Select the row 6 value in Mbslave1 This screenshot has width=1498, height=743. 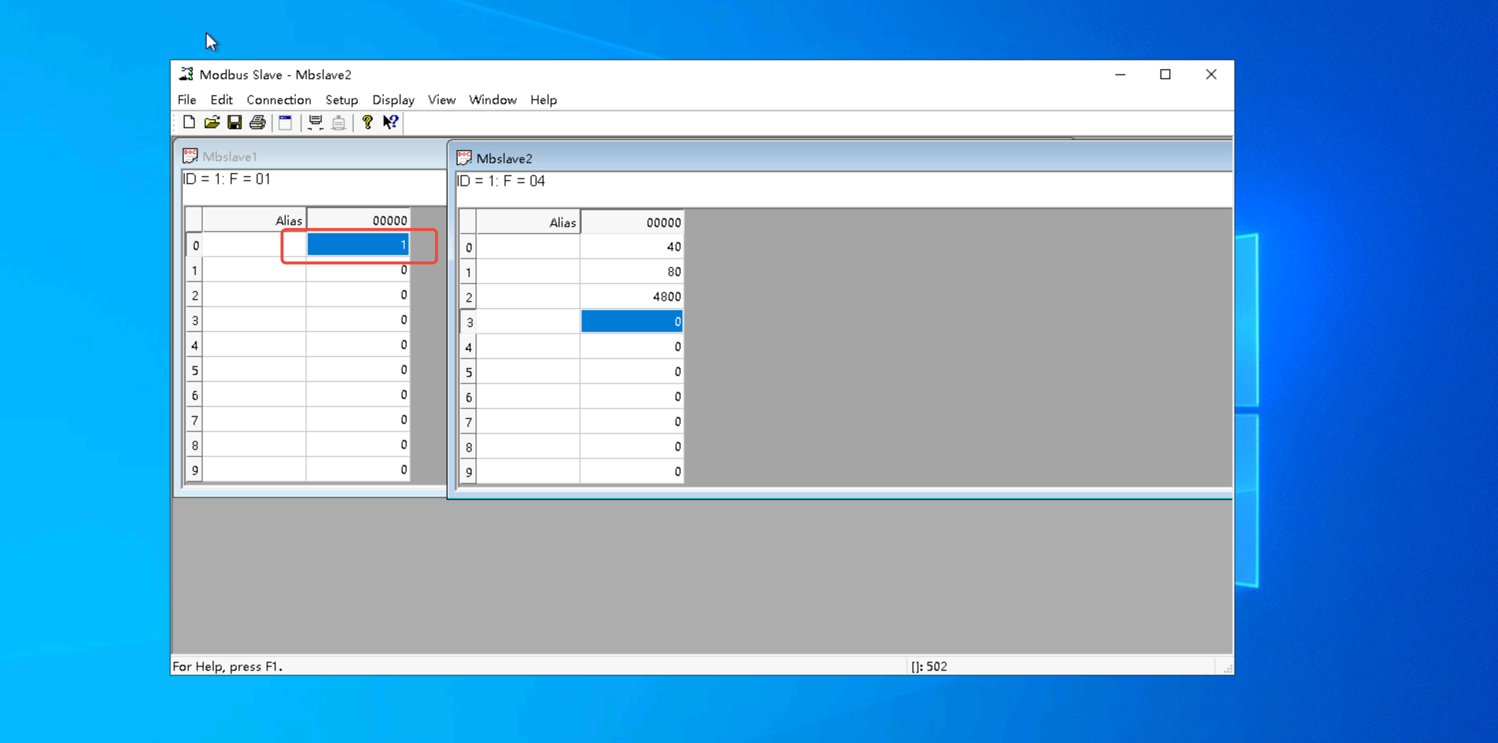tap(358, 395)
